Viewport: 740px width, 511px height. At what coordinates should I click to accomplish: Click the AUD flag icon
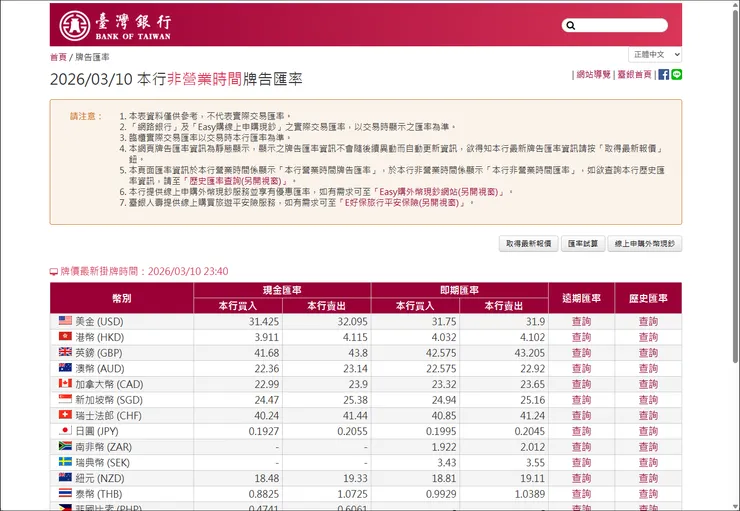65,368
